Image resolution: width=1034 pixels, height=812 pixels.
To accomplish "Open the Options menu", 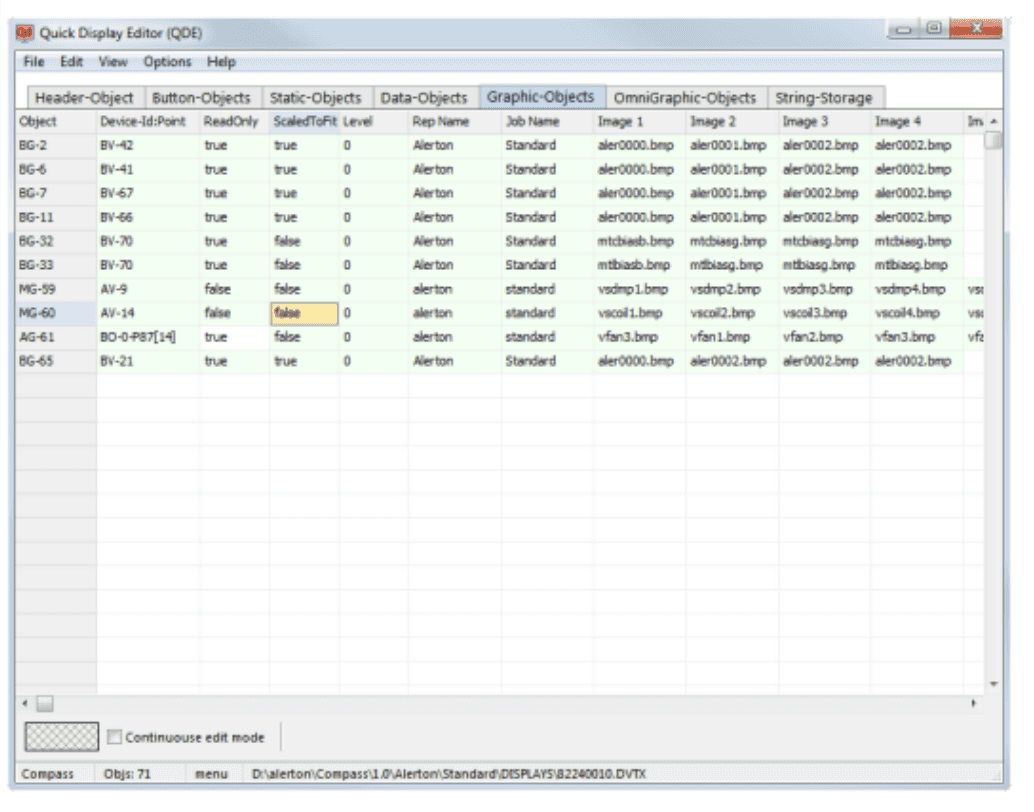I will (167, 62).
